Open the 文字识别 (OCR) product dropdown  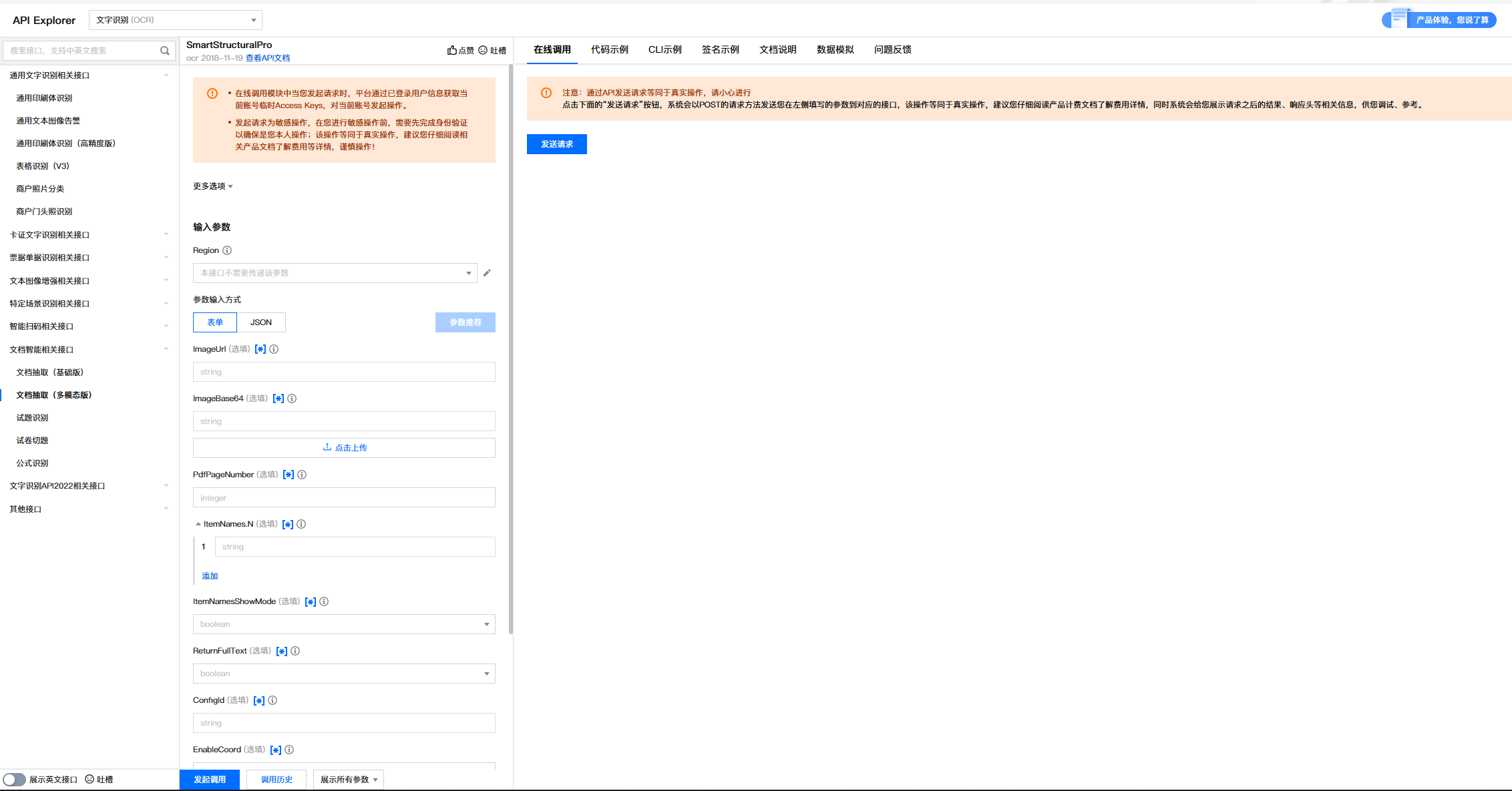point(176,20)
